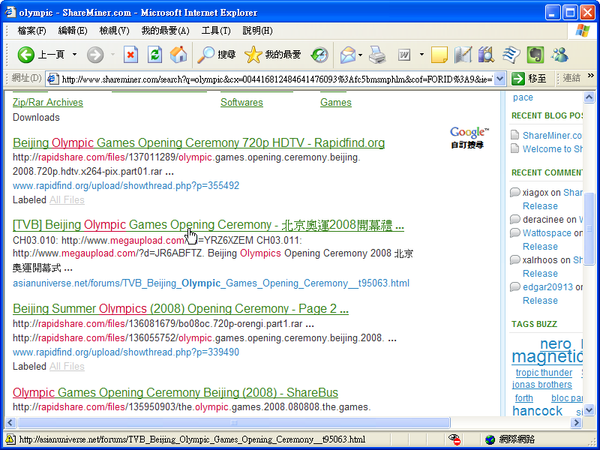Open the Research book magnifier icon

click(487, 55)
